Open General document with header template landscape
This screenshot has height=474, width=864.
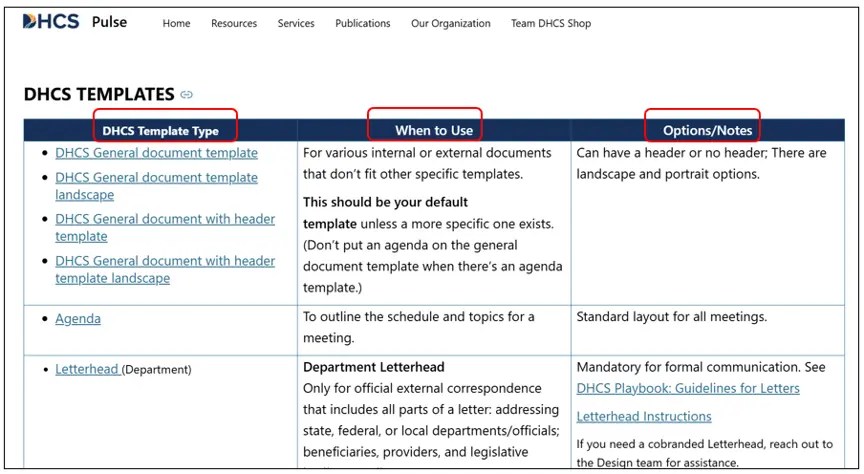(165, 269)
